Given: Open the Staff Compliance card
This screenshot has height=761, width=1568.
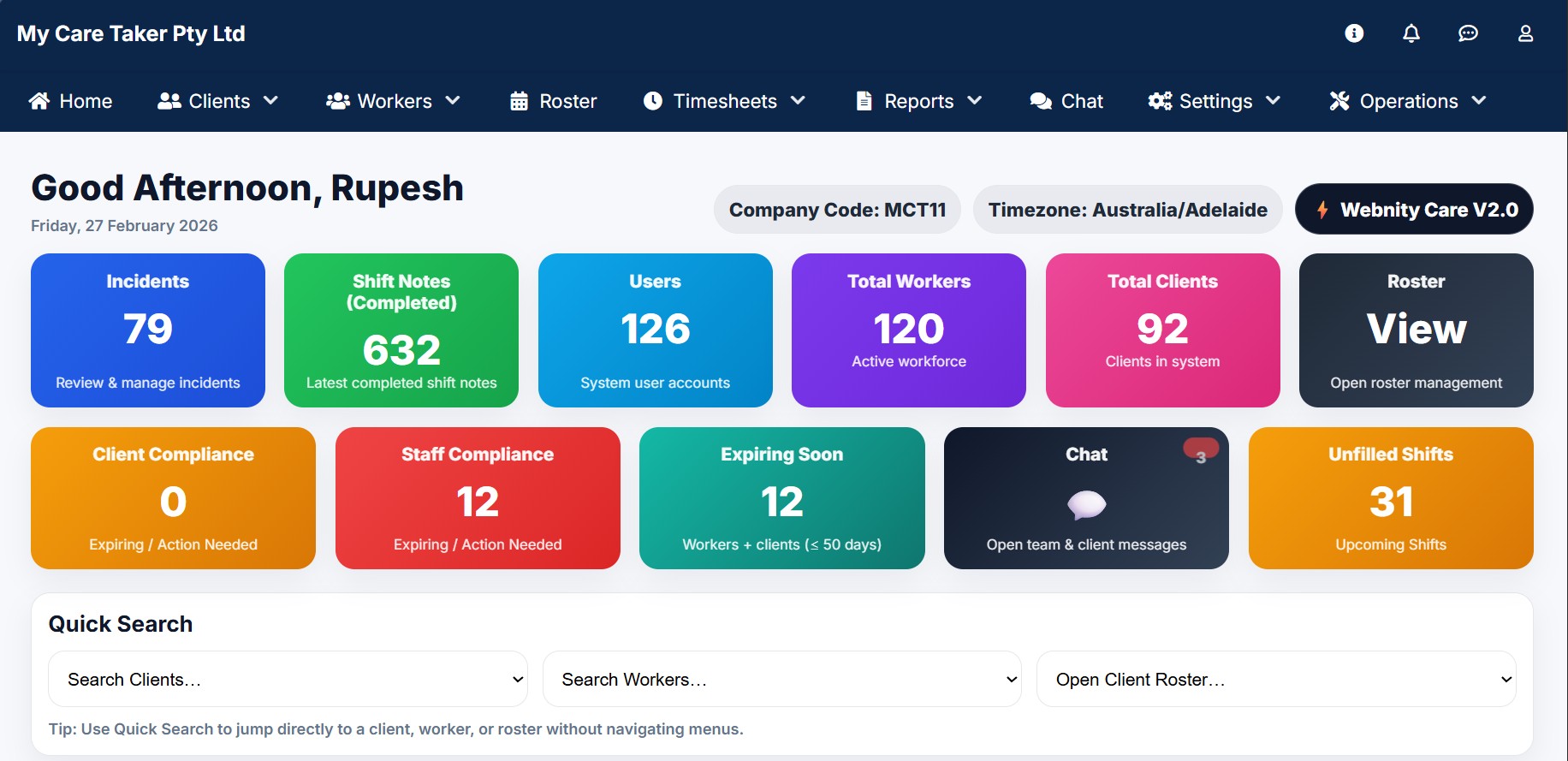Looking at the screenshot, I should click(478, 498).
